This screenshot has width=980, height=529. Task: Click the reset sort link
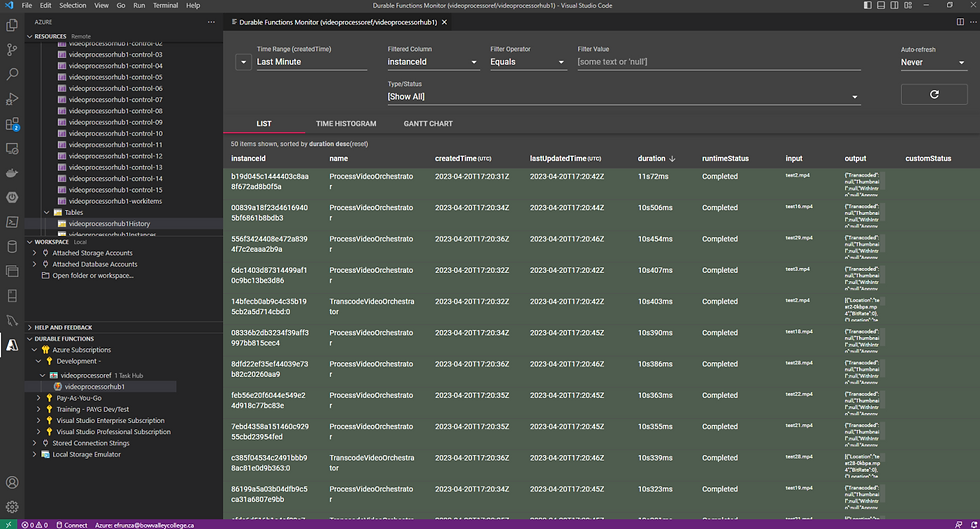358,144
